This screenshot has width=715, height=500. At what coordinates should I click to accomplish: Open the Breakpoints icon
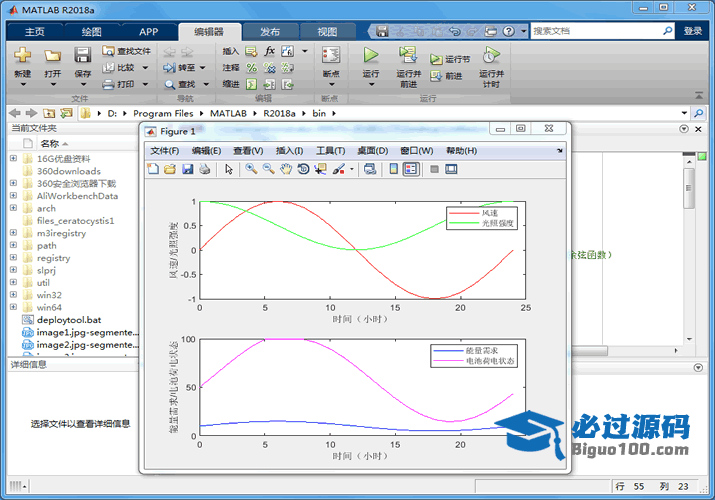click(x=331, y=55)
